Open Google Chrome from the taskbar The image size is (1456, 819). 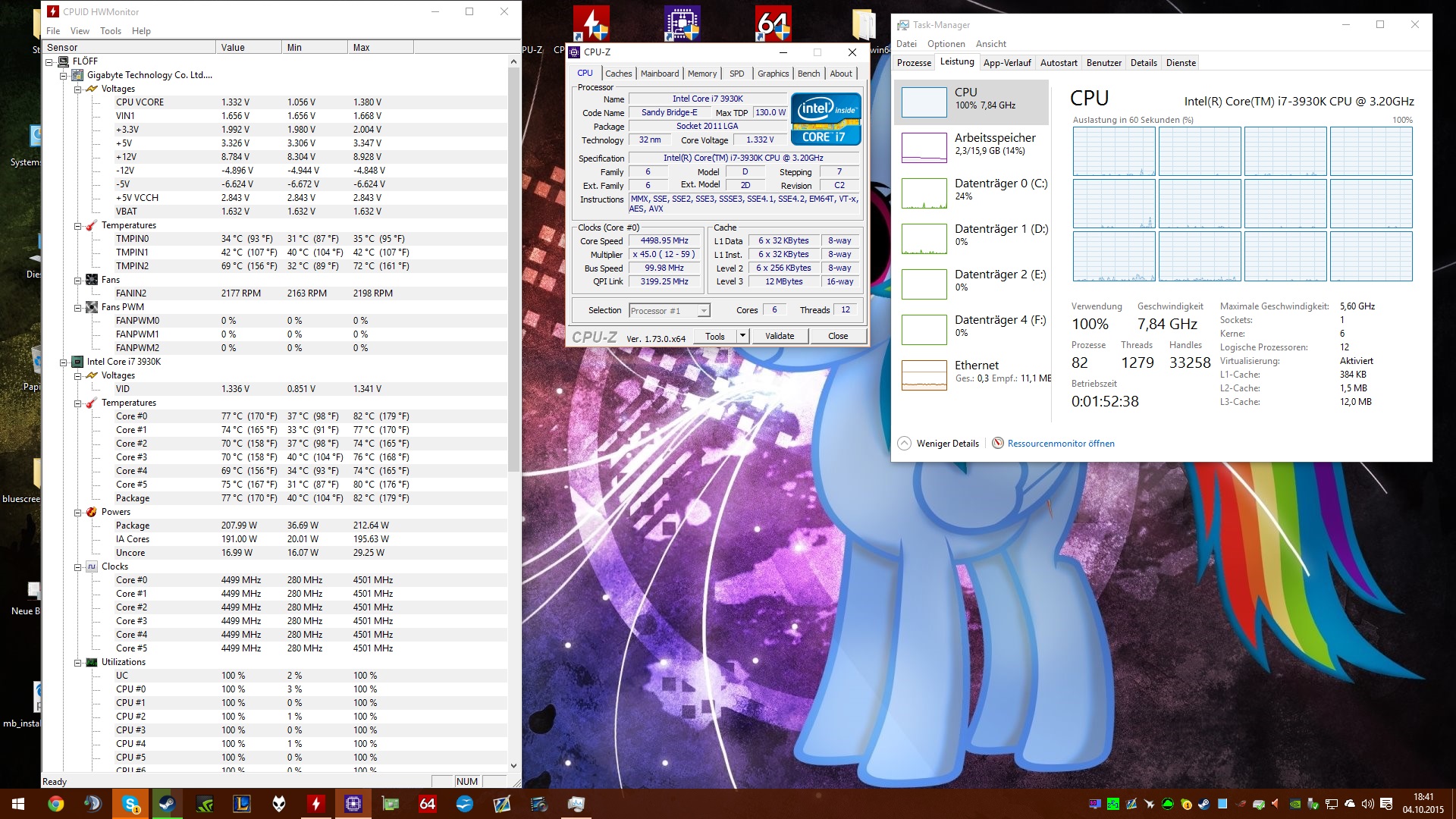coord(55,804)
